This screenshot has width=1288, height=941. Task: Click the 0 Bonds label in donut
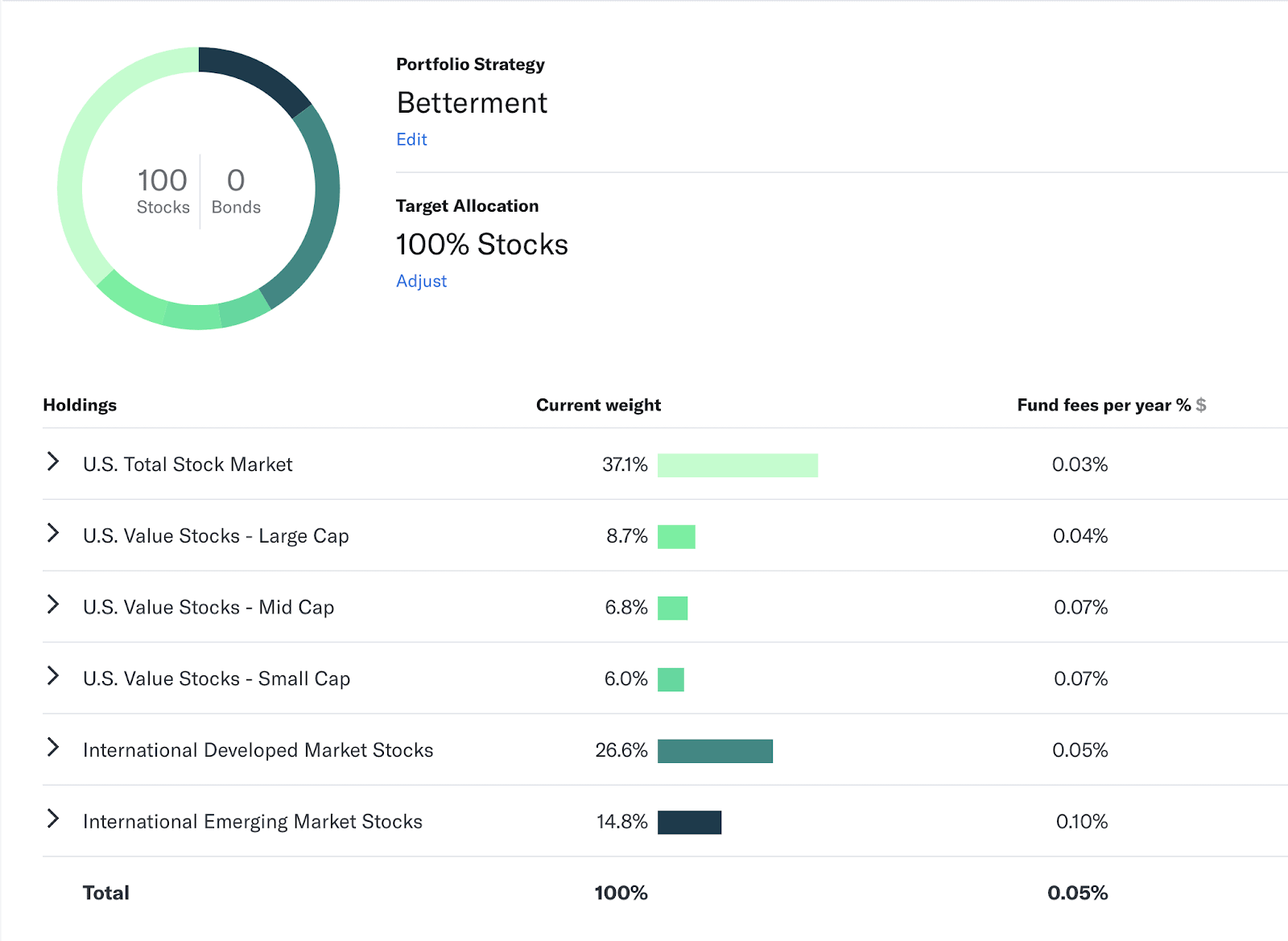click(236, 191)
